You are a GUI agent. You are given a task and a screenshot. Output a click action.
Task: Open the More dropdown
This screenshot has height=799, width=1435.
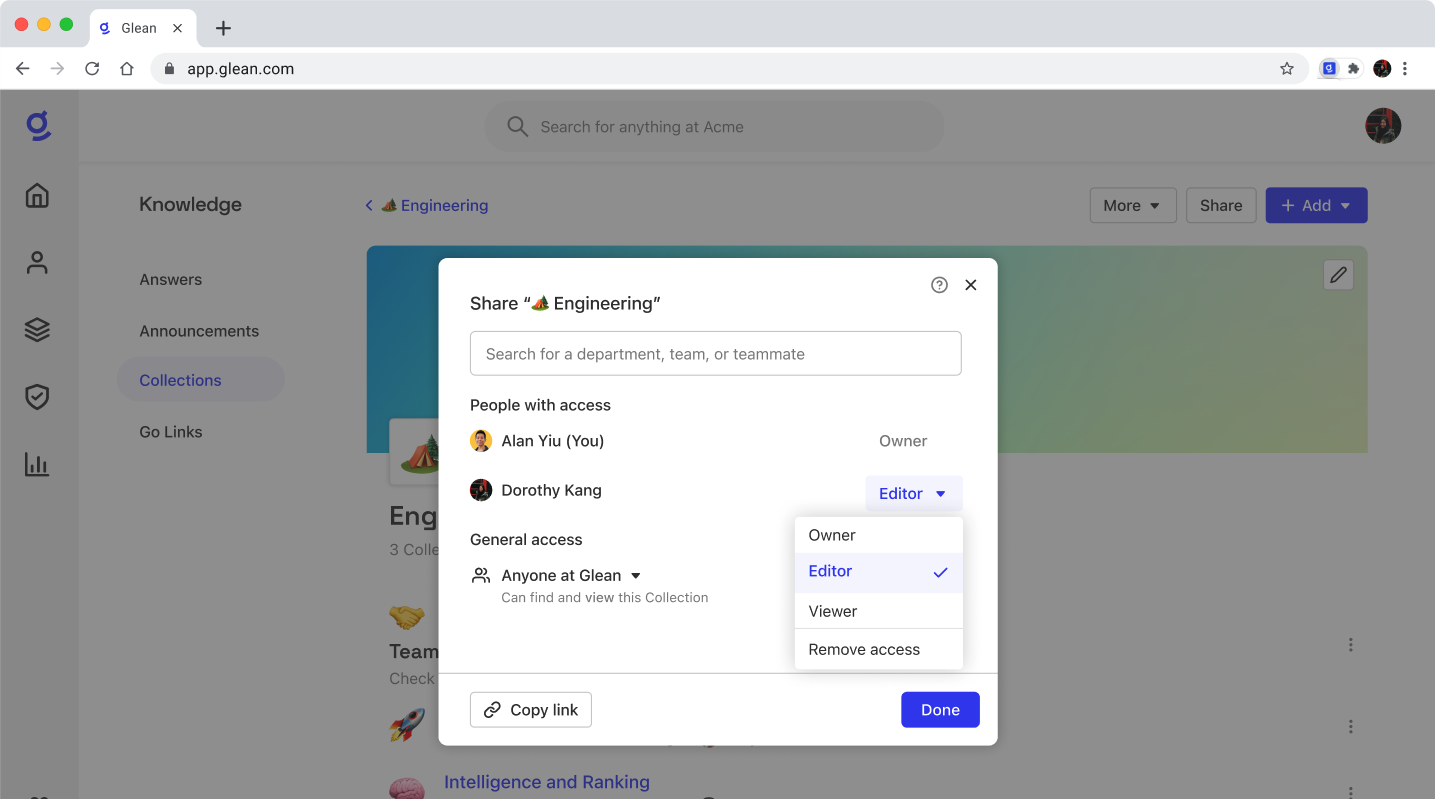pyautogui.click(x=1132, y=205)
